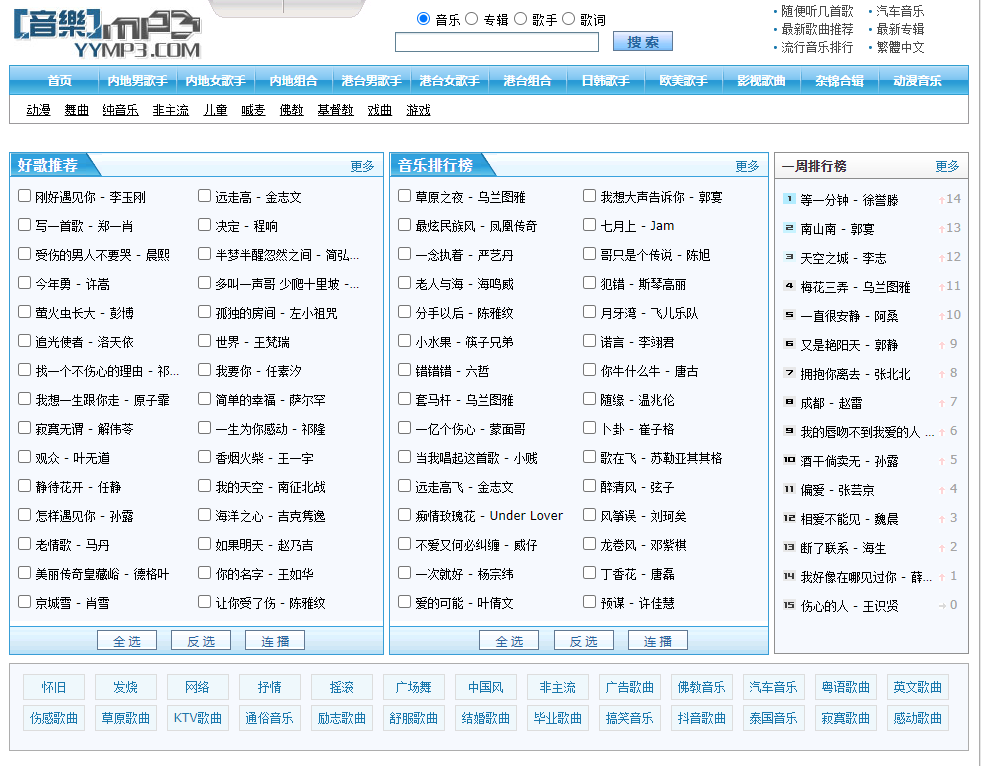Screen dimensions: 981x766
Task: Click rank 15 badge icon beside 伤心的人
Action: (x=789, y=605)
